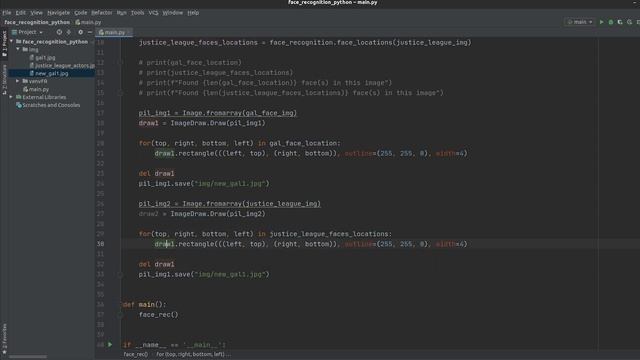Open the 1: Project side tool window

click(4, 44)
